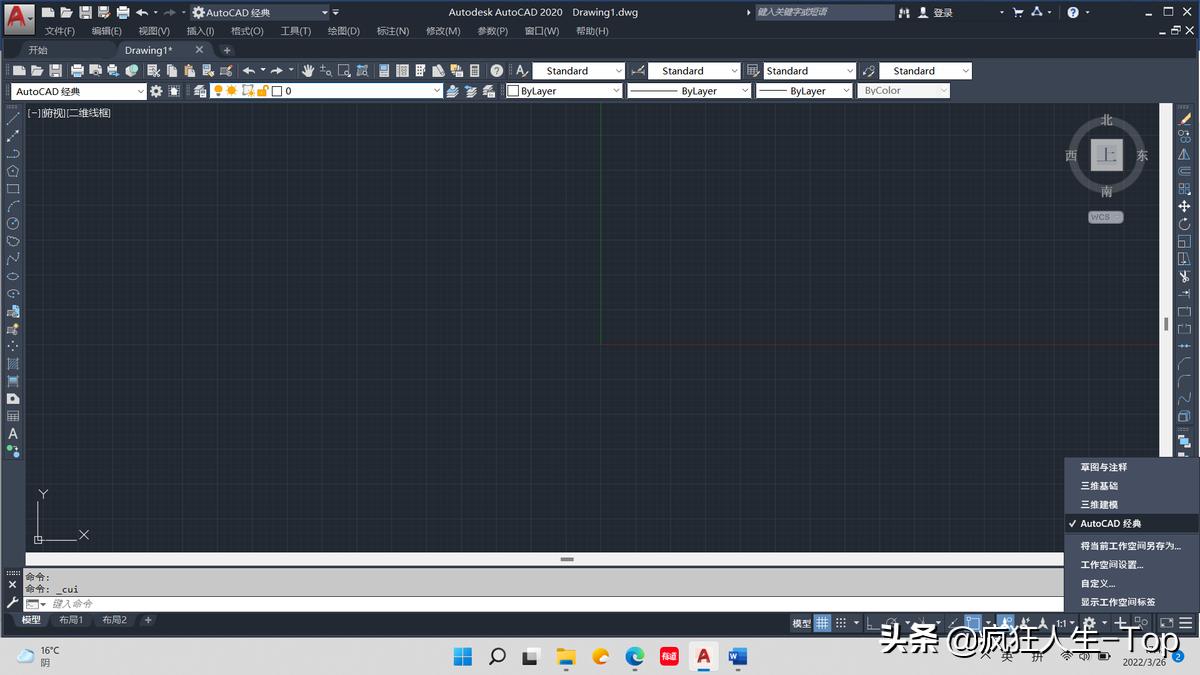Select the Line draw tool
Image resolution: width=1200 pixels, height=675 pixels.
(x=13, y=118)
